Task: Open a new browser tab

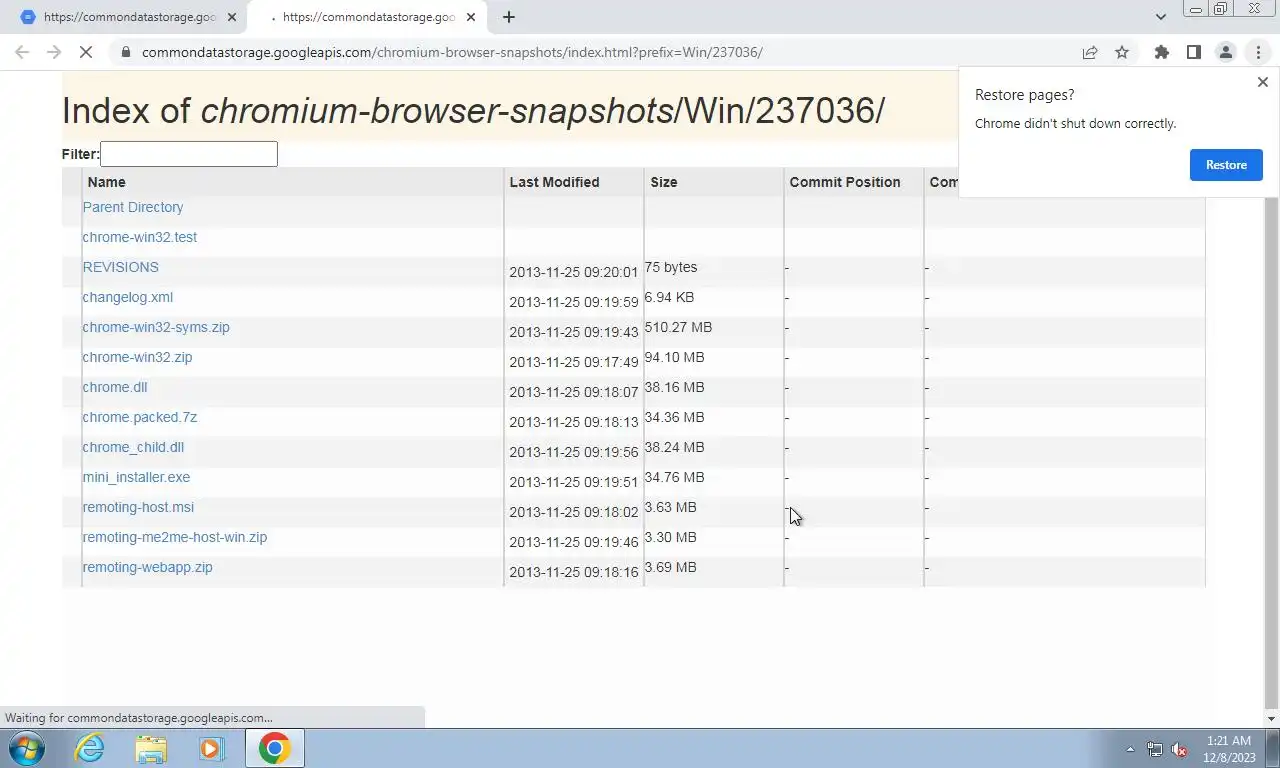Action: pos(508,17)
